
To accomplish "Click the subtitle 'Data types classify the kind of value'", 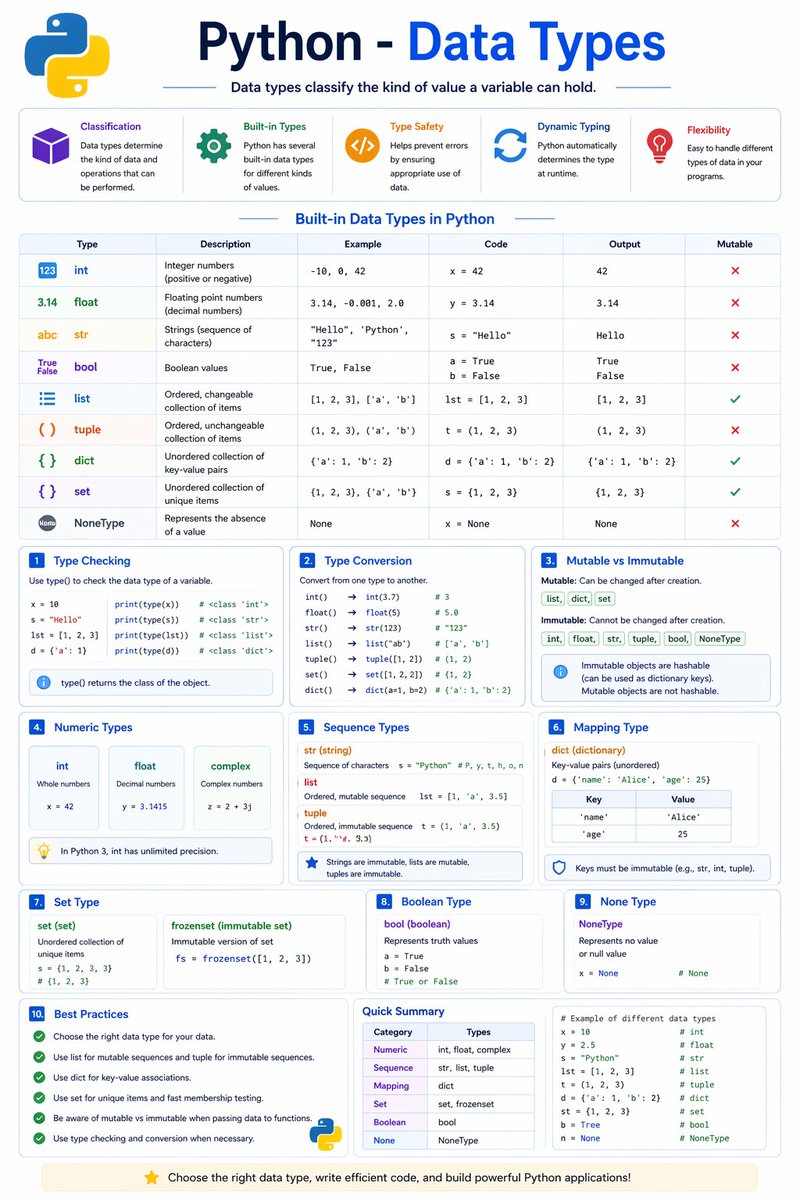I will pos(413,88).
